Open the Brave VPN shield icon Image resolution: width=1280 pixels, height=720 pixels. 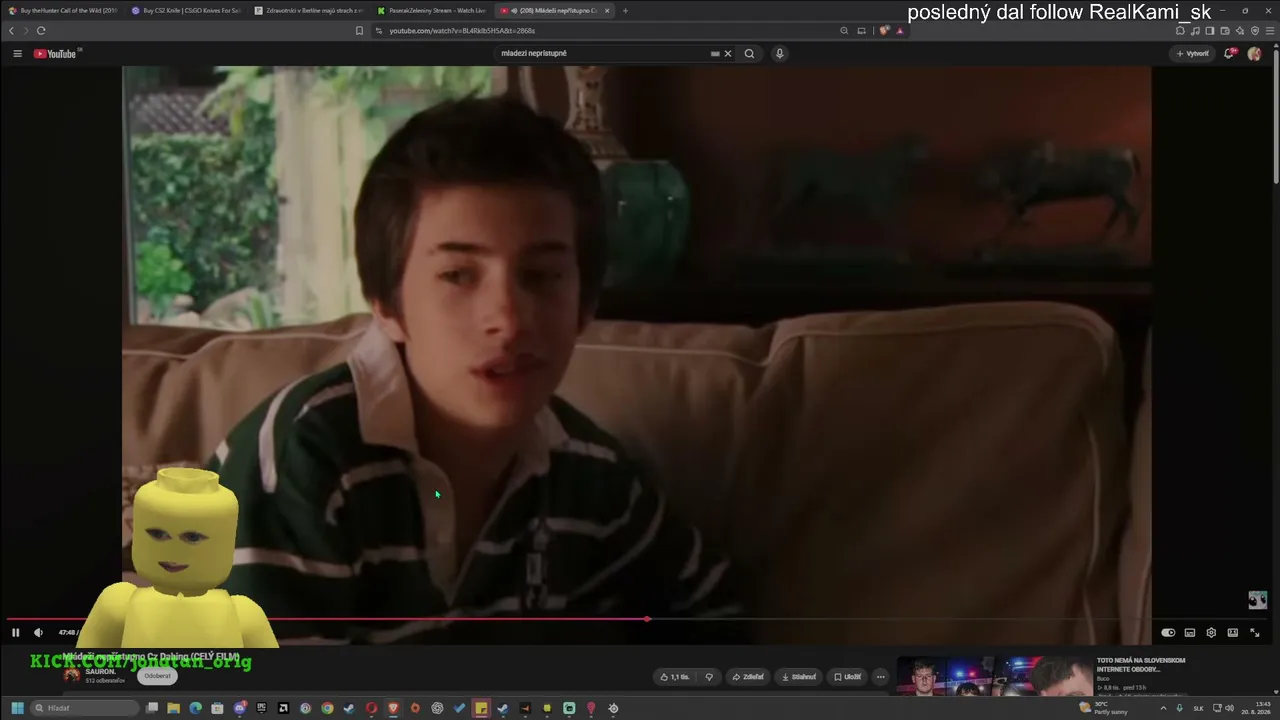coord(1255,31)
